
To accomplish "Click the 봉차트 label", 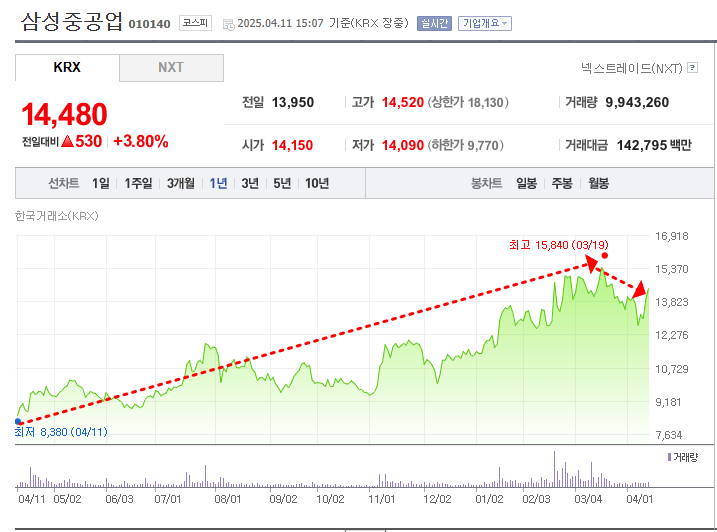I will click(x=487, y=183).
